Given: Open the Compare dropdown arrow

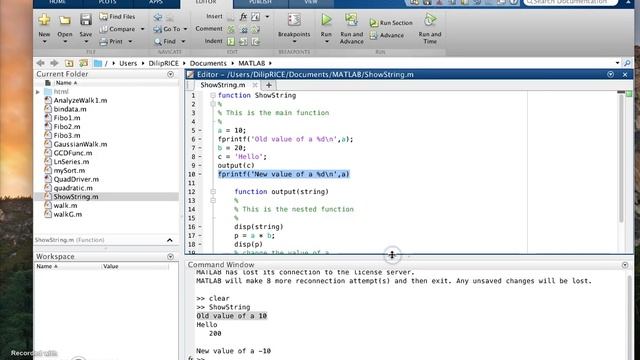Looking at the screenshot, I should [x=142, y=29].
